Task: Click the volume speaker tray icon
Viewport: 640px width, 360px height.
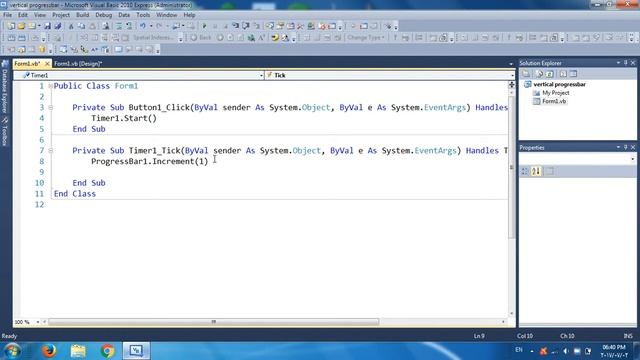Action: [565, 351]
